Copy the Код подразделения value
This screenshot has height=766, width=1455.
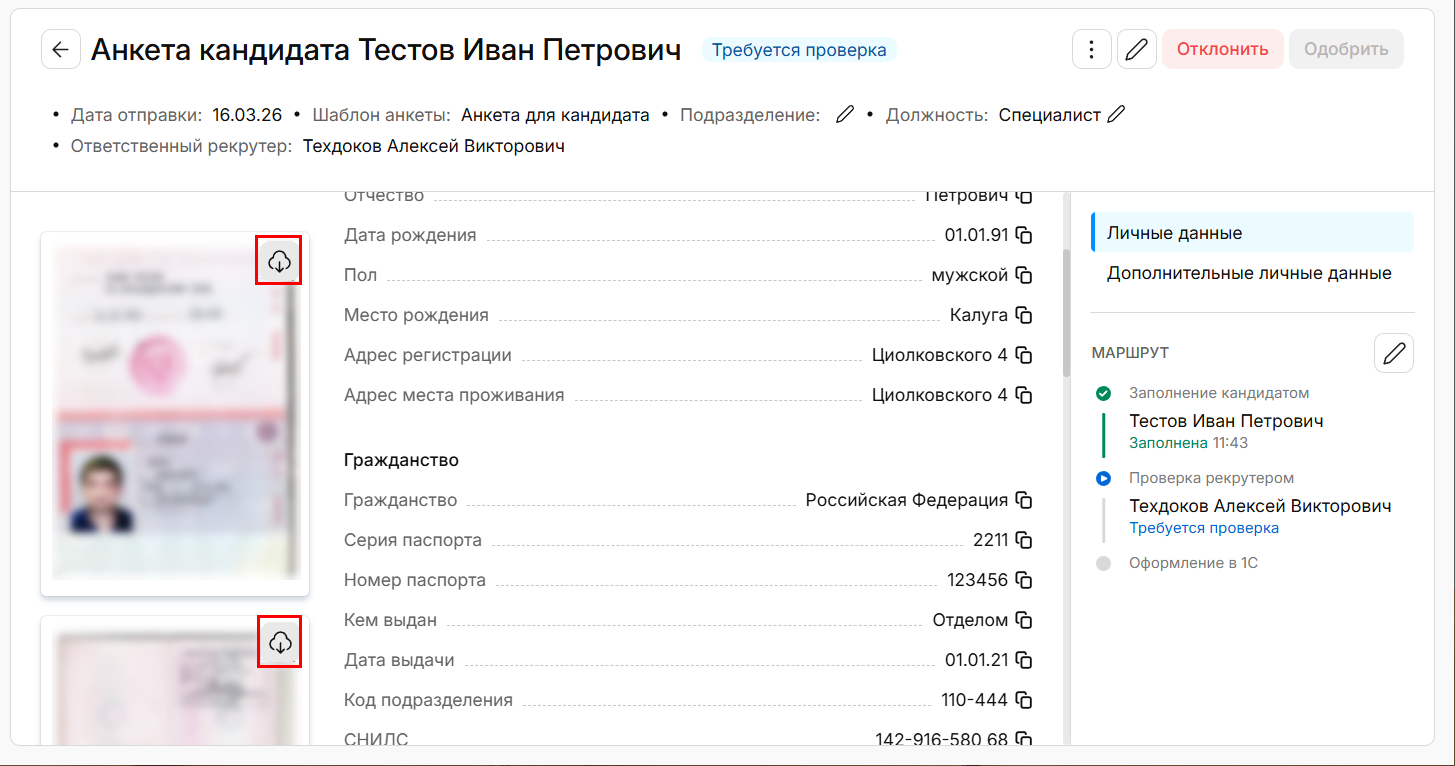[x=1024, y=700]
